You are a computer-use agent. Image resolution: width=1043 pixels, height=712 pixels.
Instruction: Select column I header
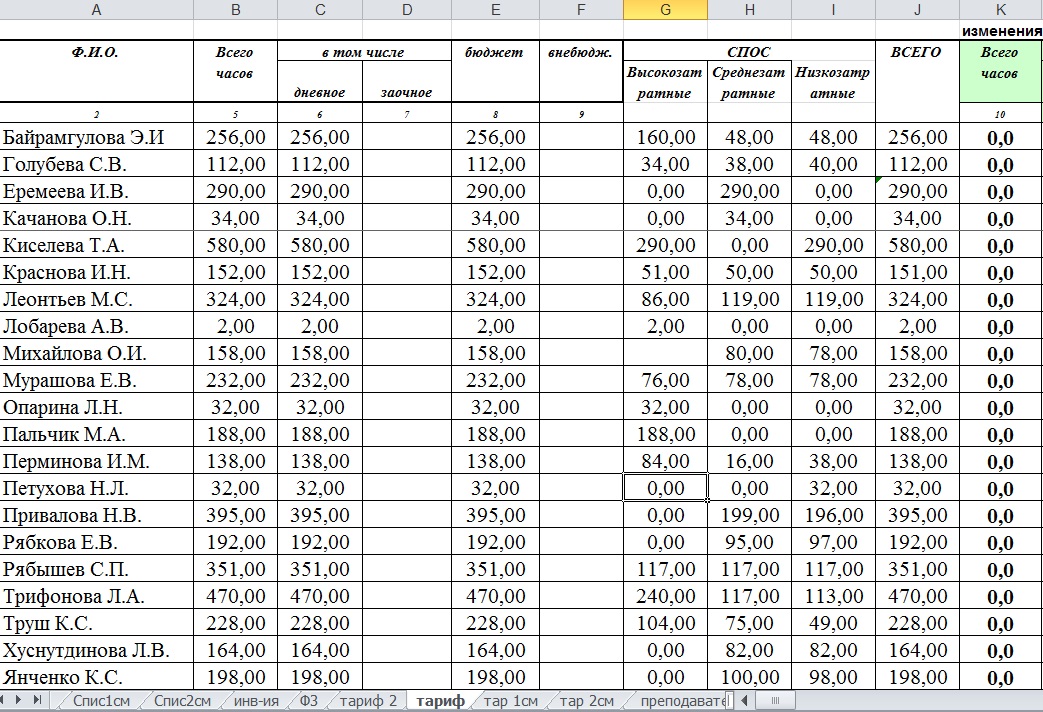tap(833, 9)
